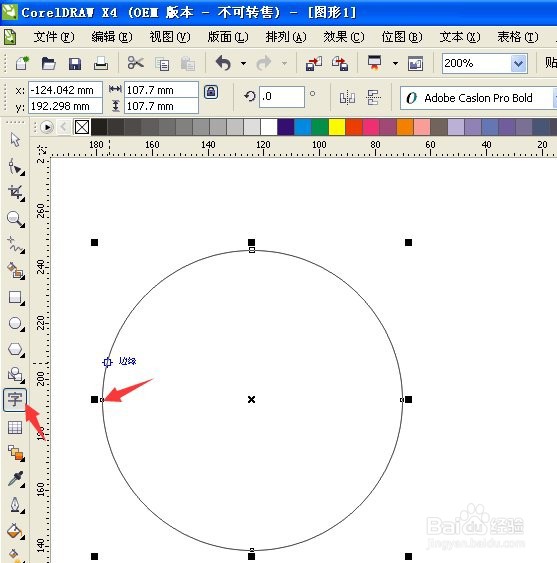Open the zoom level dropdown
This screenshot has height=563, width=557.
tap(518, 64)
